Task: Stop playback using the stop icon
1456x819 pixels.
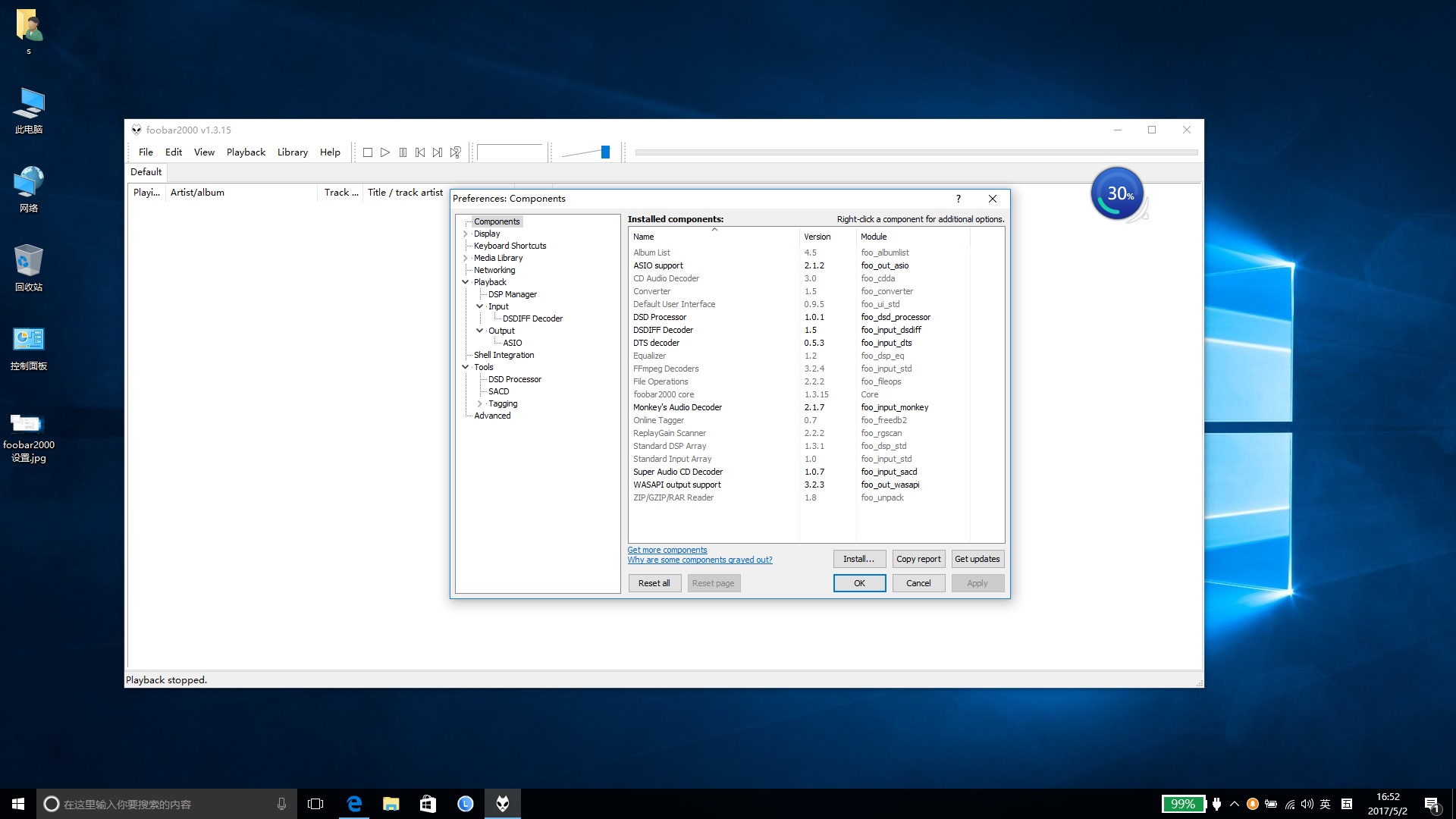Action: pos(368,152)
